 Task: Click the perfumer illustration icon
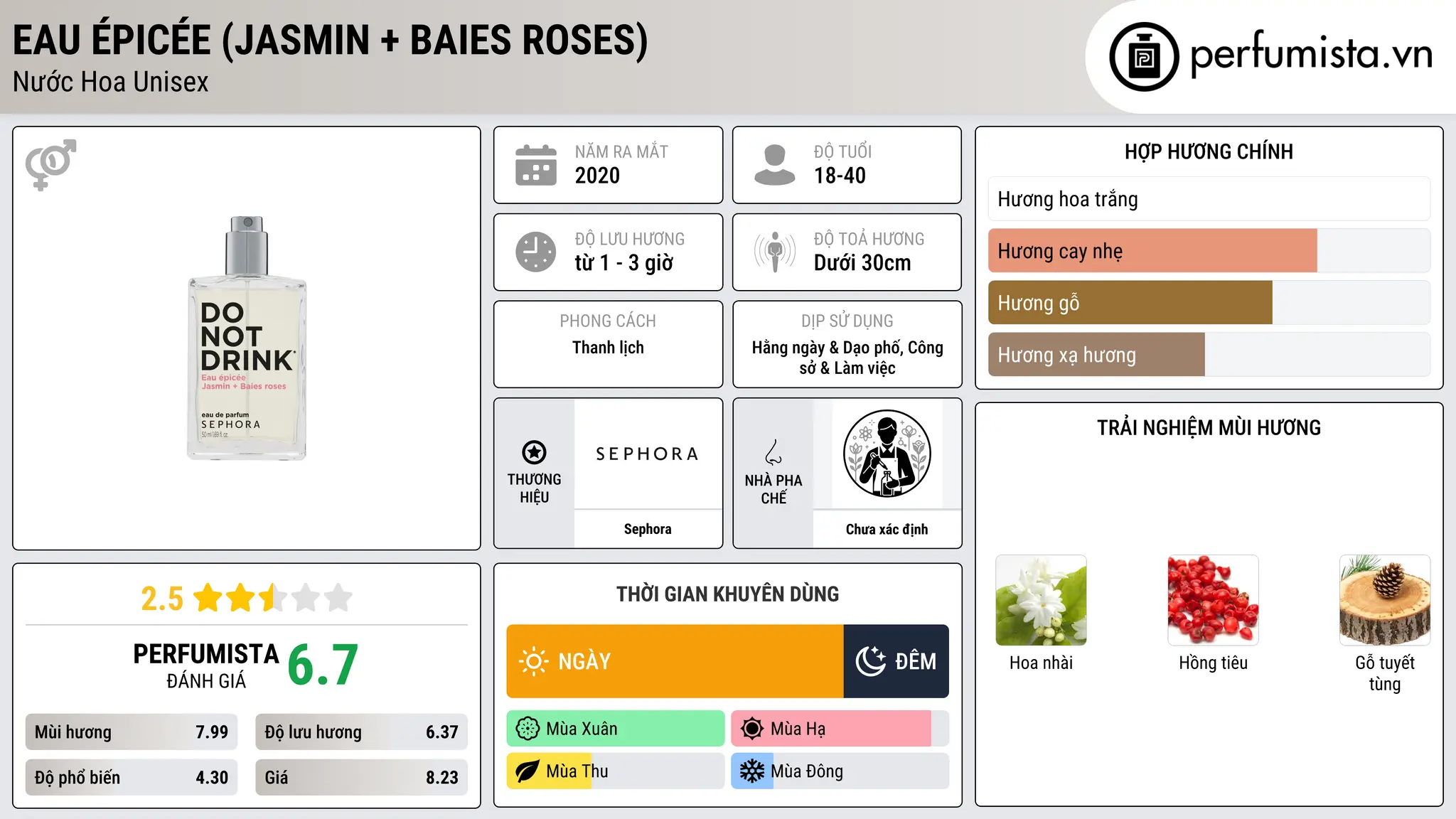(887, 454)
